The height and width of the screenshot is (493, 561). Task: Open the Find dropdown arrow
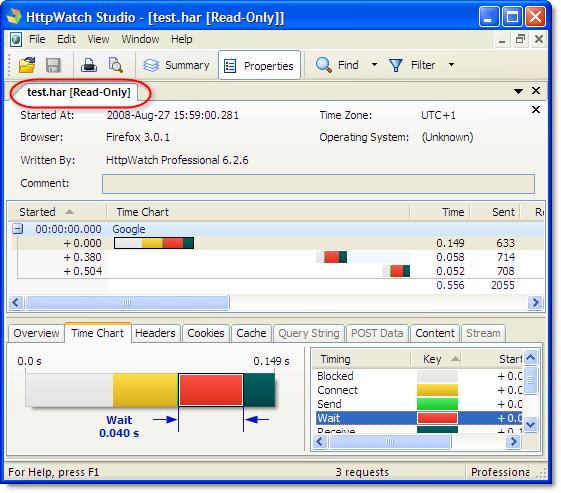tap(374, 65)
